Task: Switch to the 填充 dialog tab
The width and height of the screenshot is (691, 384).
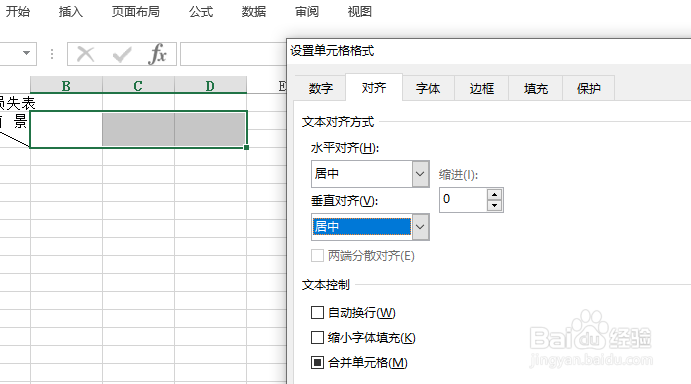Action: 535,89
